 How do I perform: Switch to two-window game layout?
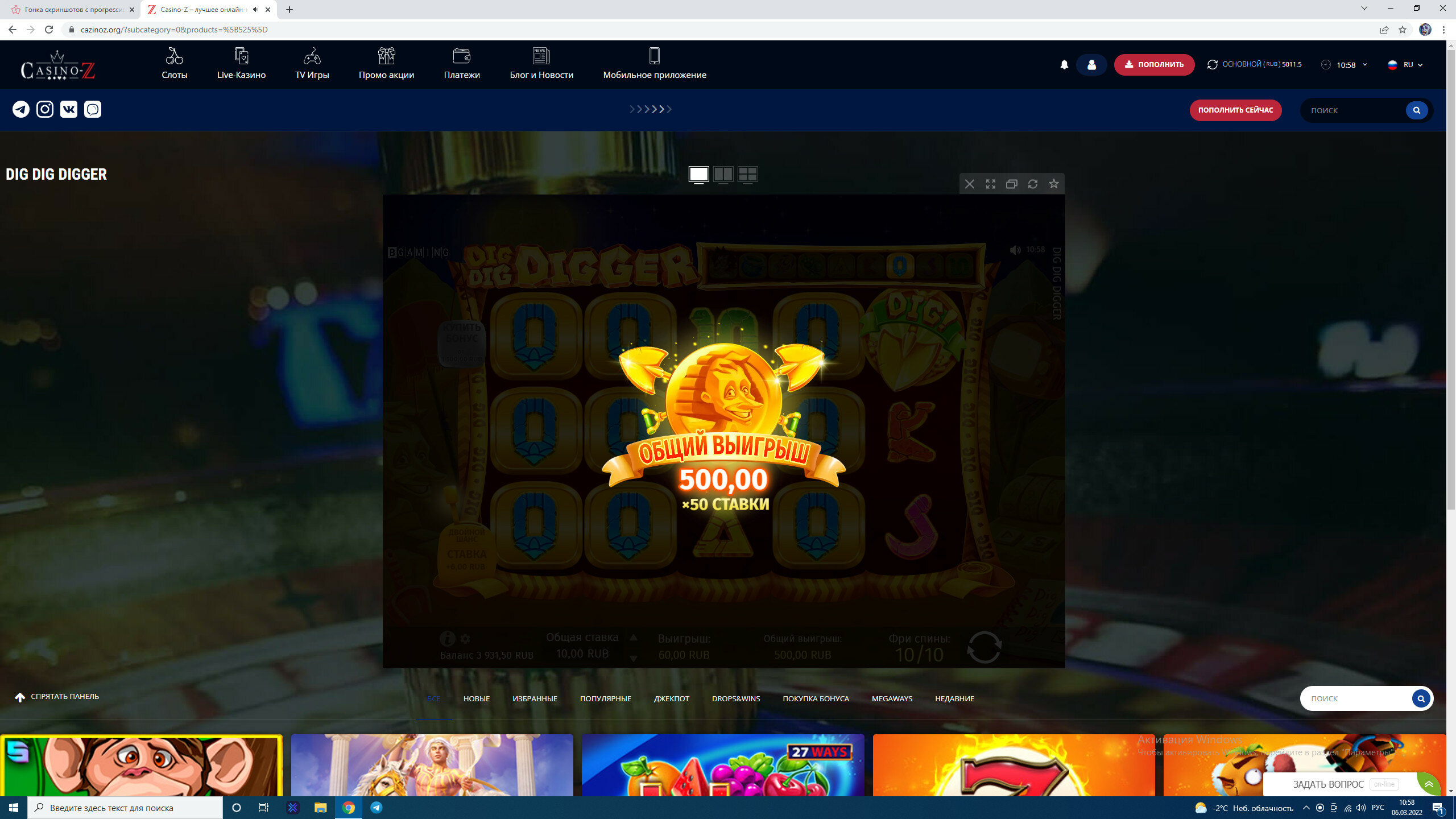pyautogui.click(x=723, y=174)
